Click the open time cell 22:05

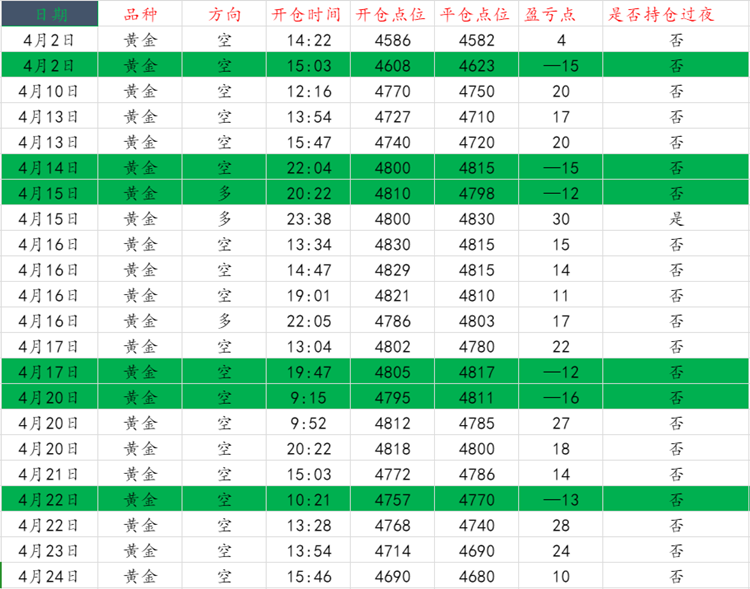(x=309, y=320)
